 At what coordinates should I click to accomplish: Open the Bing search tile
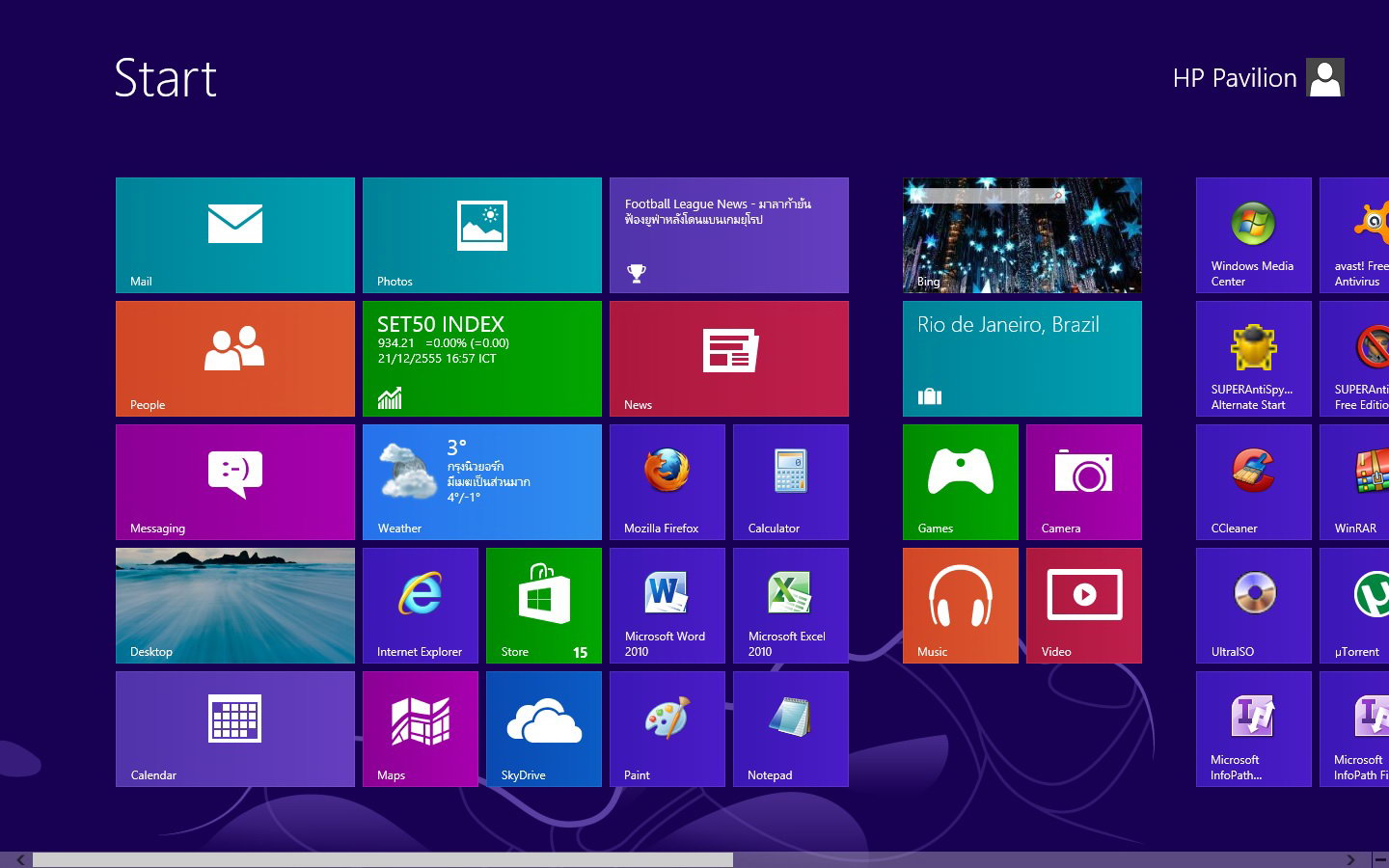click(x=1022, y=235)
